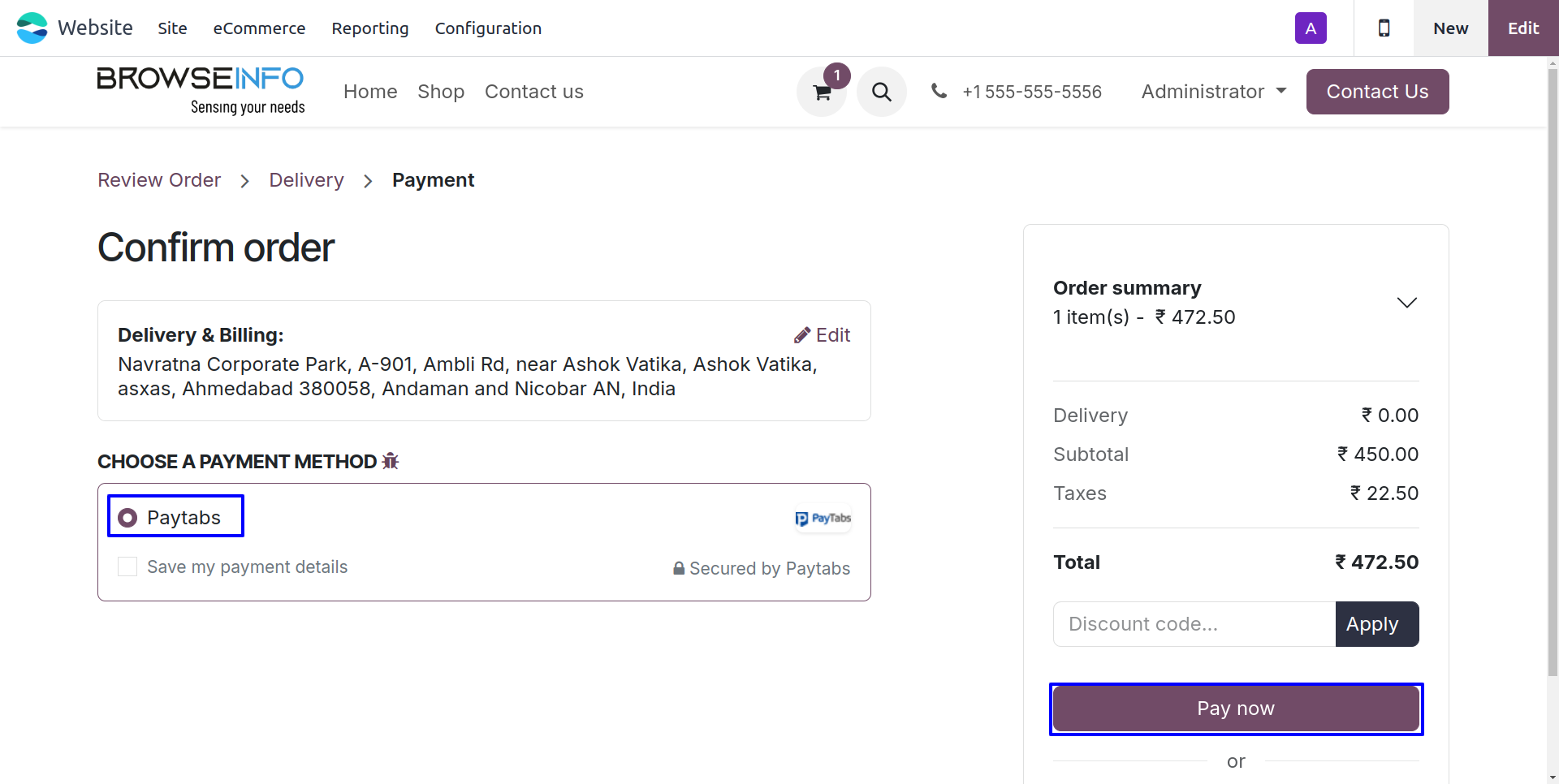1559x784 pixels.
Task: Go back to Review Order step
Action: point(159,180)
